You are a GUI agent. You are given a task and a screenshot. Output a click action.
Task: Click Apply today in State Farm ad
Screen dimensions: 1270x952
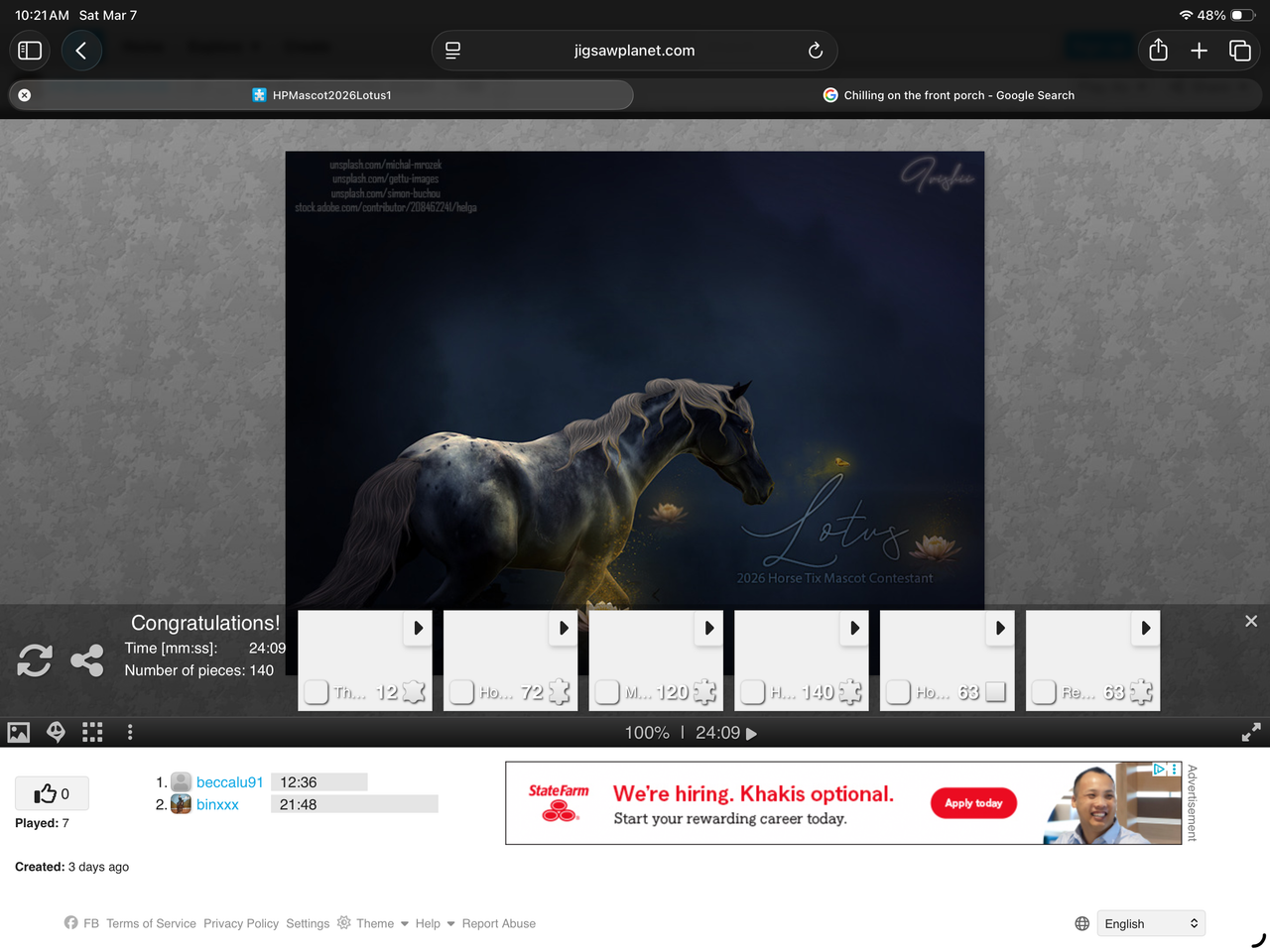point(973,803)
